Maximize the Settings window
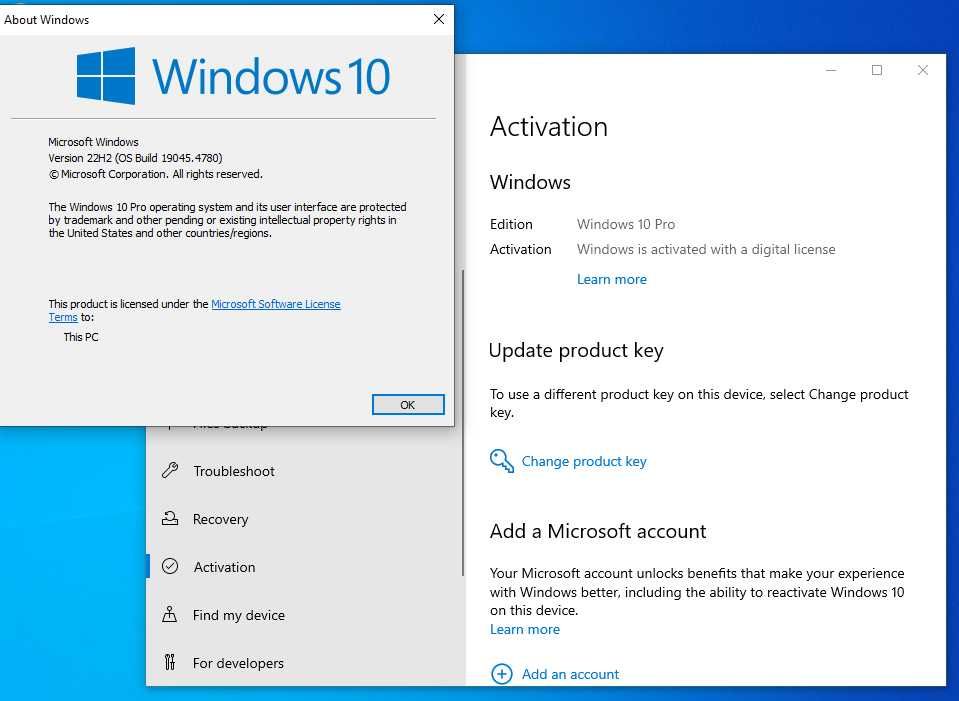959x701 pixels. pos(876,70)
